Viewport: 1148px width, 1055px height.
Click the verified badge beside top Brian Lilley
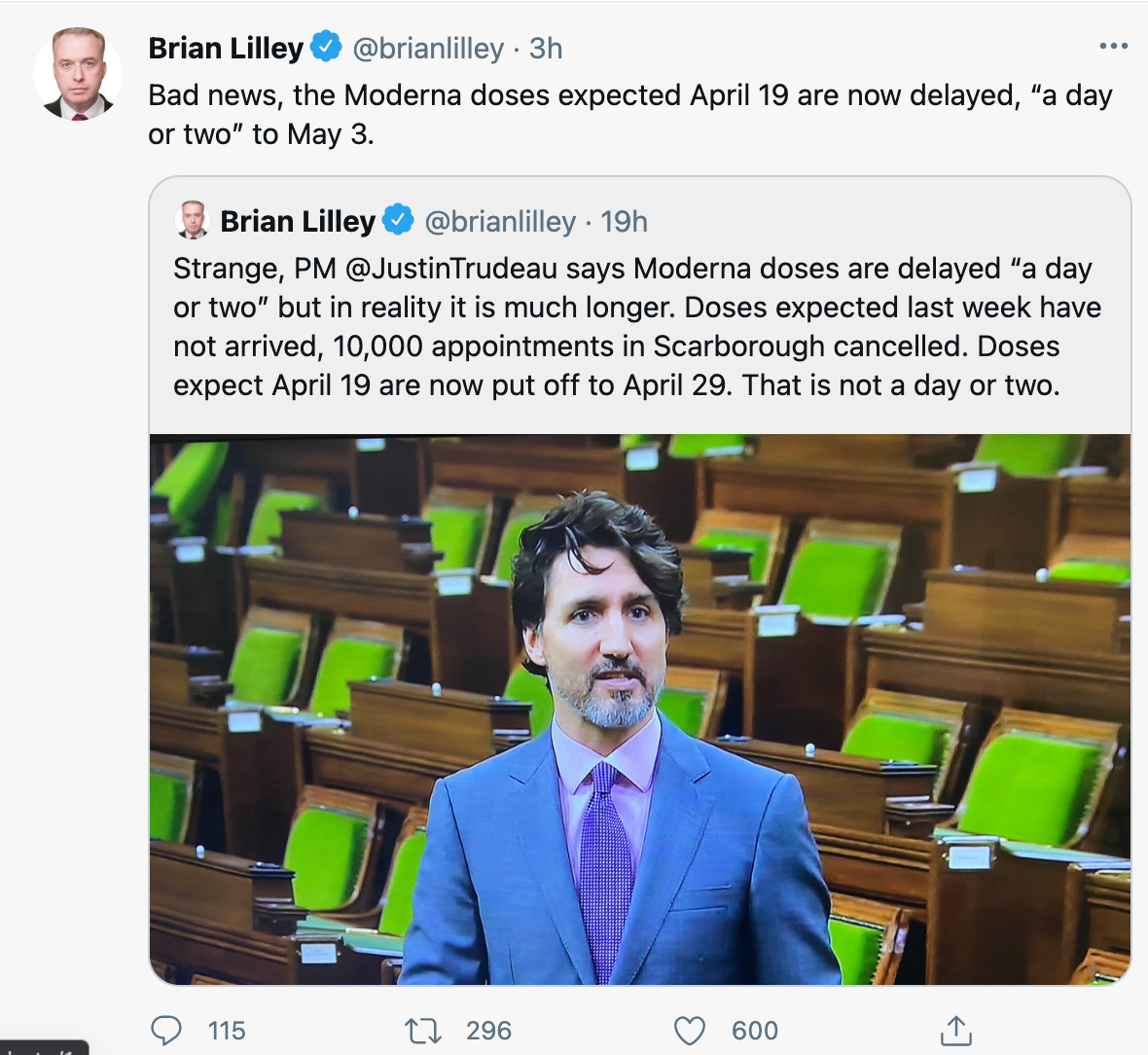(326, 46)
